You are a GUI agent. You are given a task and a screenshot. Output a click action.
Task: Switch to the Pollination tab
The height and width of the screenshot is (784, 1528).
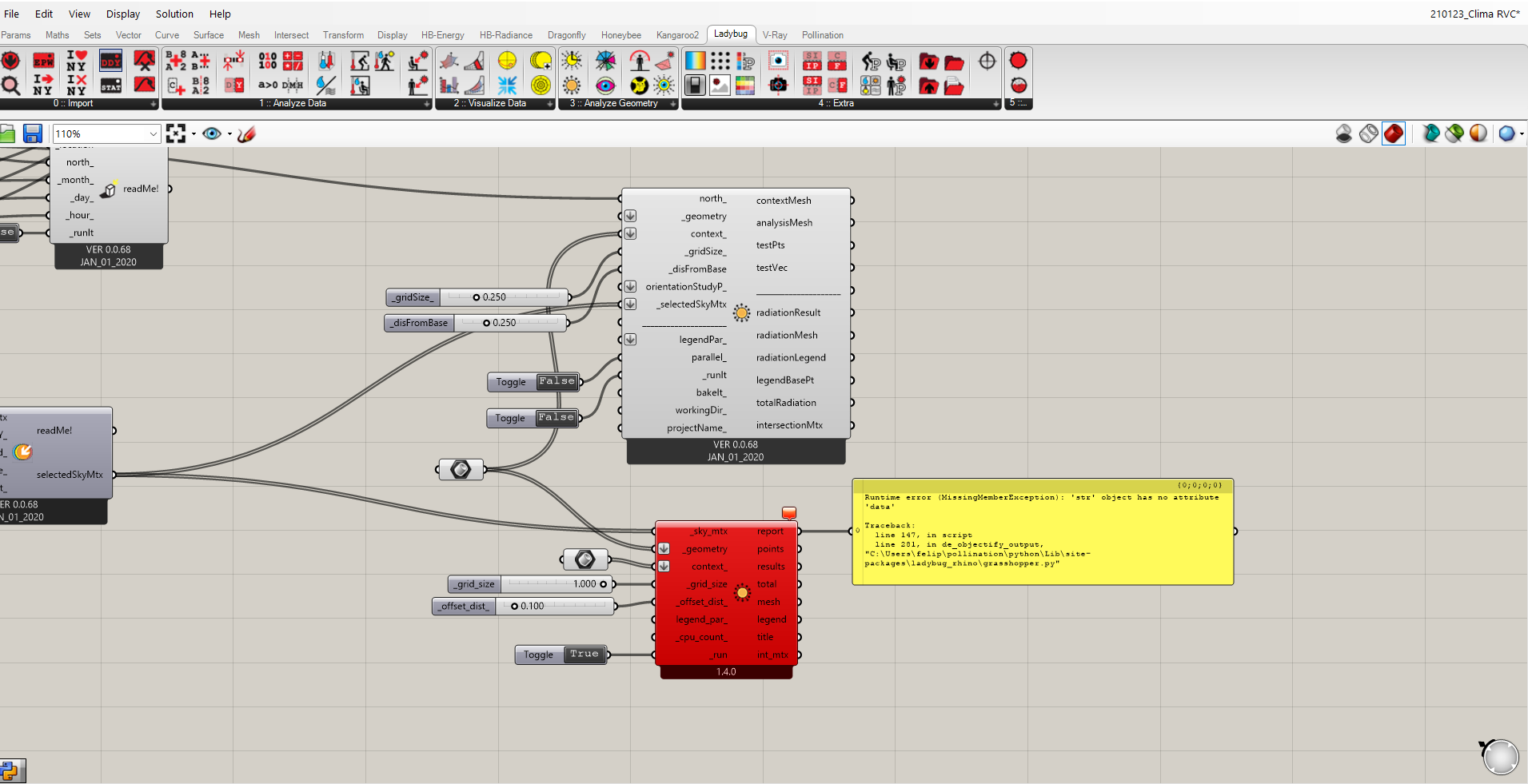pos(823,35)
